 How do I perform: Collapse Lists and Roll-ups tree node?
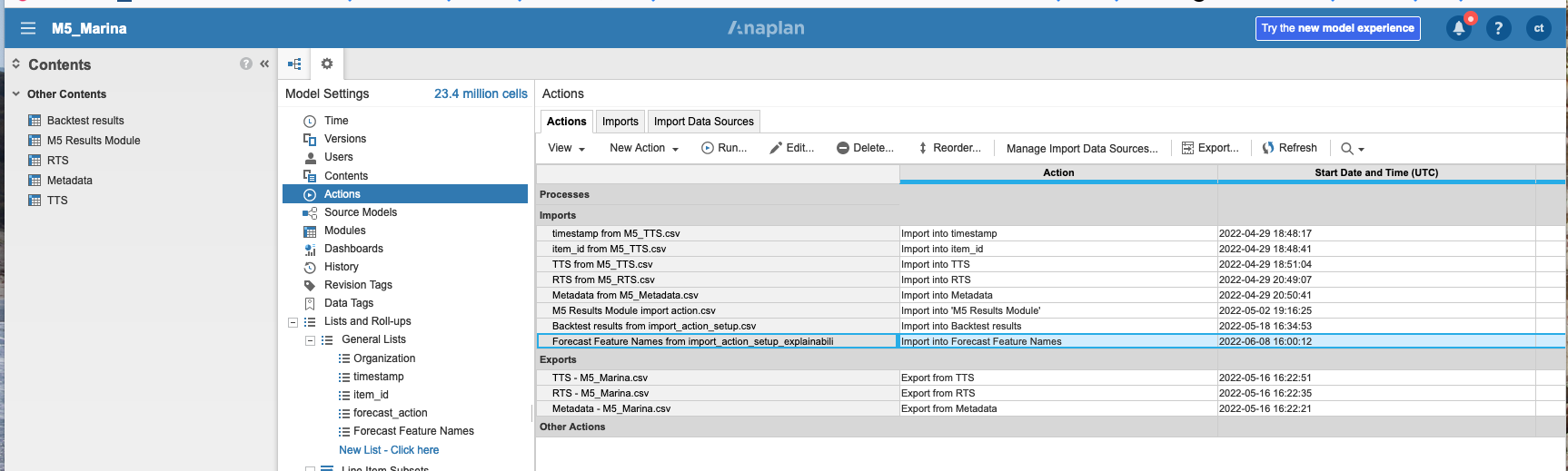(x=293, y=322)
